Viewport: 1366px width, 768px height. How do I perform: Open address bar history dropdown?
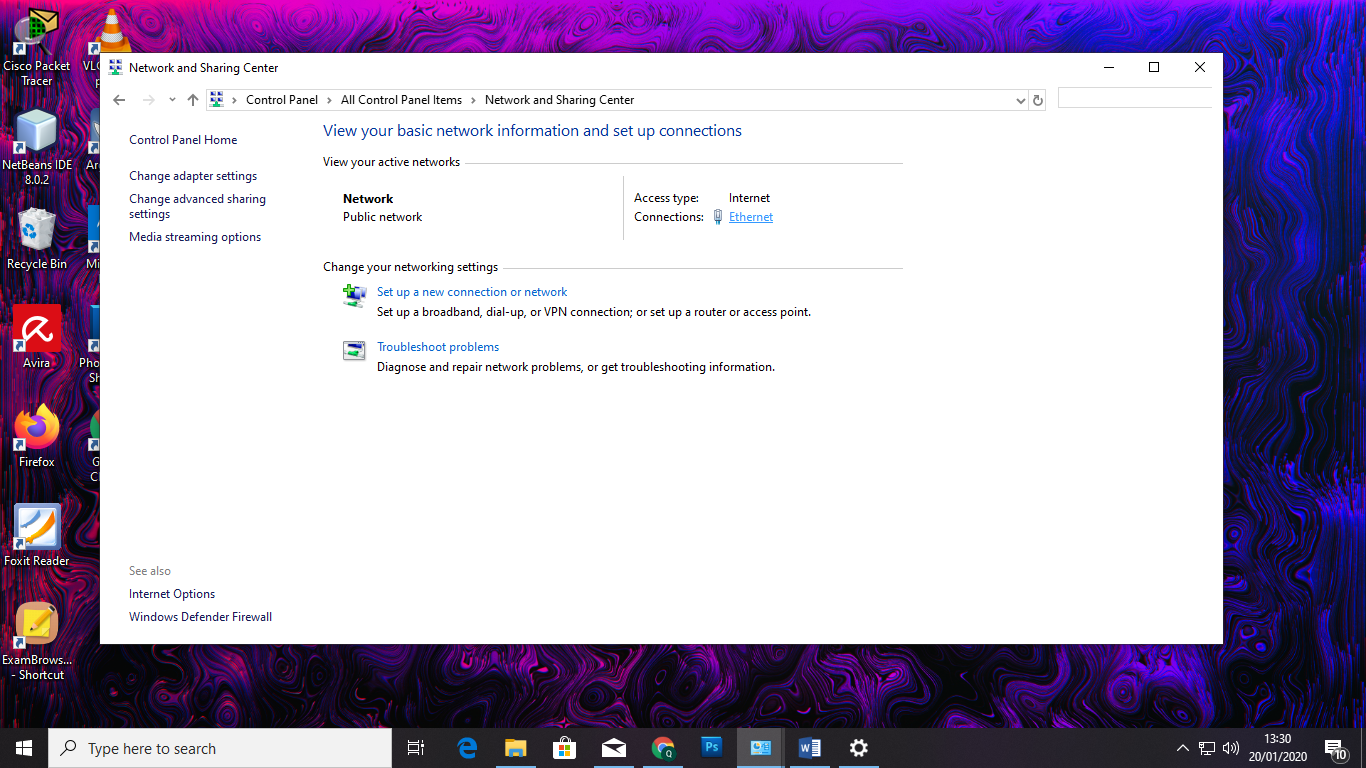pyautogui.click(x=1020, y=100)
